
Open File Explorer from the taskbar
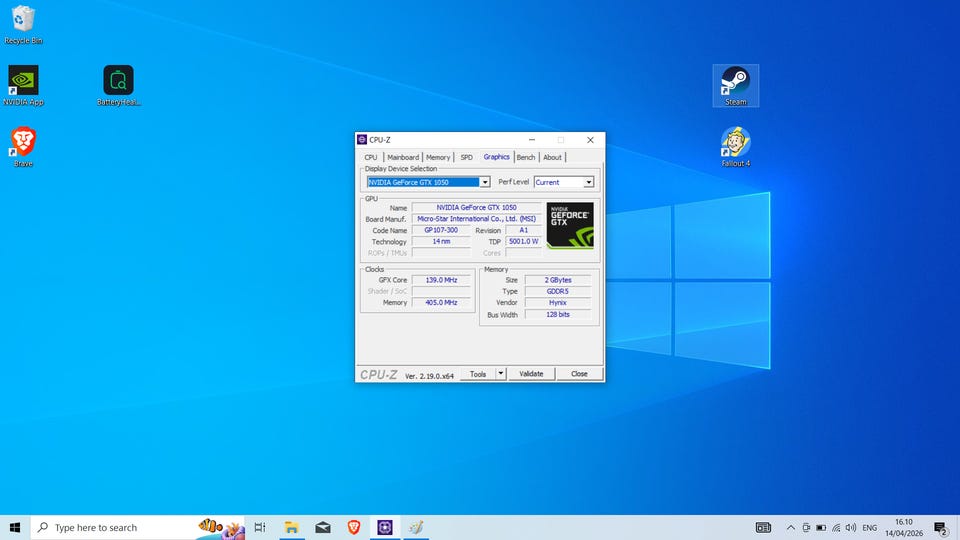(291, 527)
